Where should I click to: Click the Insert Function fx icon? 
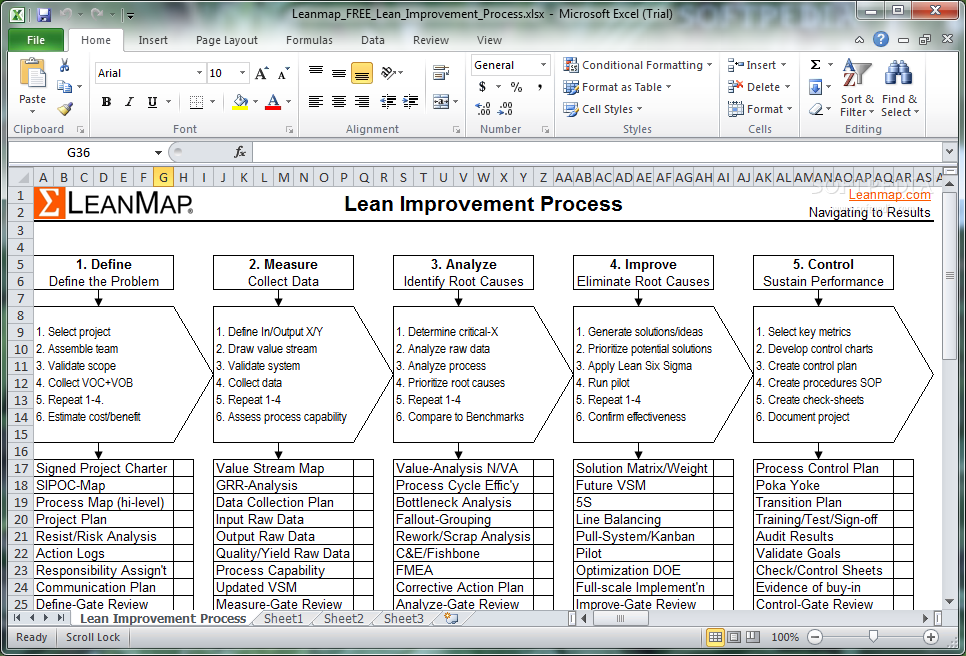[x=240, y=152]
